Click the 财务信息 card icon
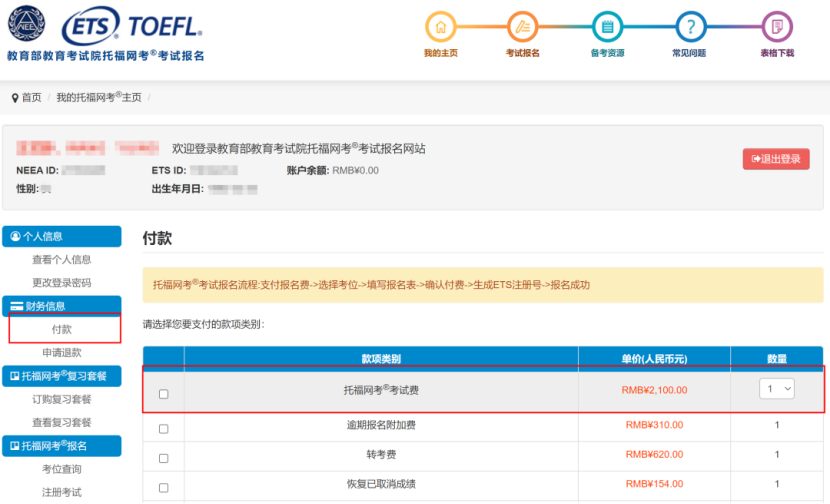The width and height of the screenshot is (830, 504). [x=17, y=307]
